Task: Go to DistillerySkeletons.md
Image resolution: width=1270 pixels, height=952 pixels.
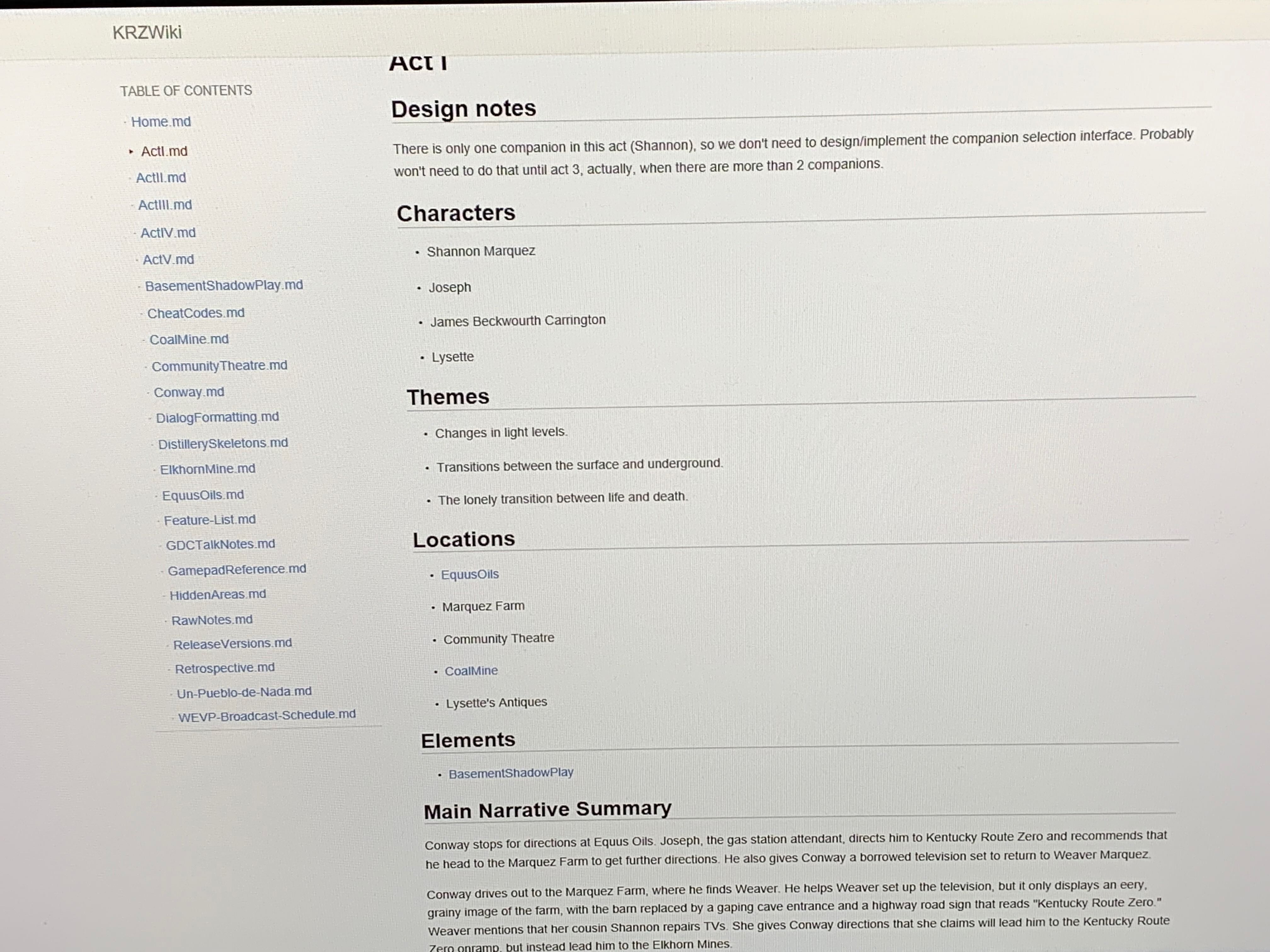Action: click(223, 443)
